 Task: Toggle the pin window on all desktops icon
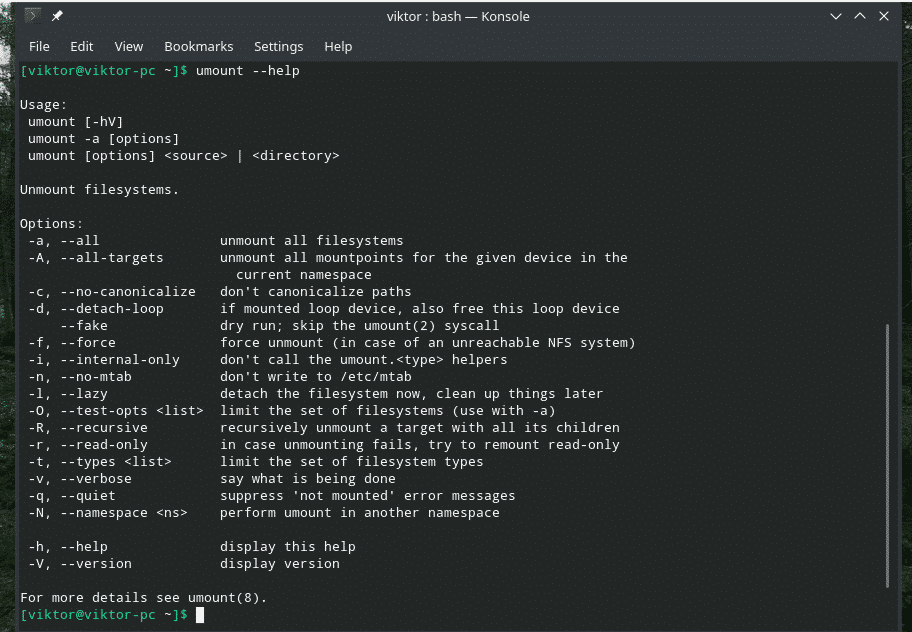click(x=57, y=16)
